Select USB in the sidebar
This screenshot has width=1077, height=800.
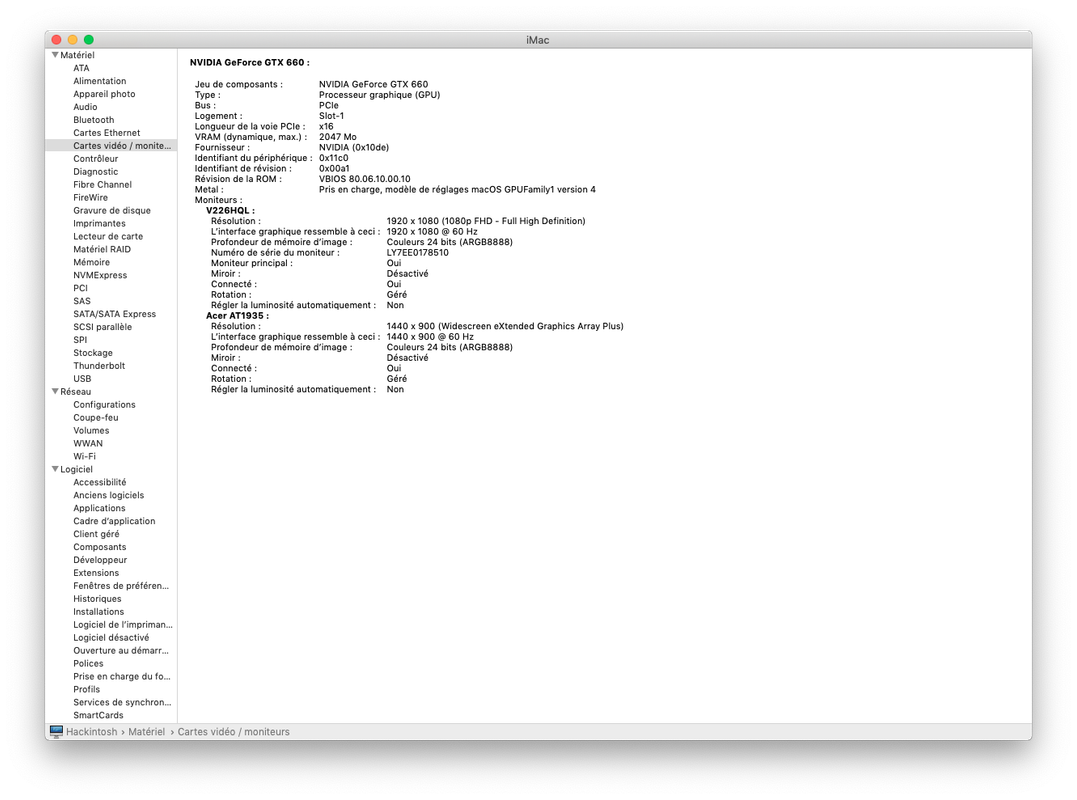pyautogui.click(x=82, y=379)
